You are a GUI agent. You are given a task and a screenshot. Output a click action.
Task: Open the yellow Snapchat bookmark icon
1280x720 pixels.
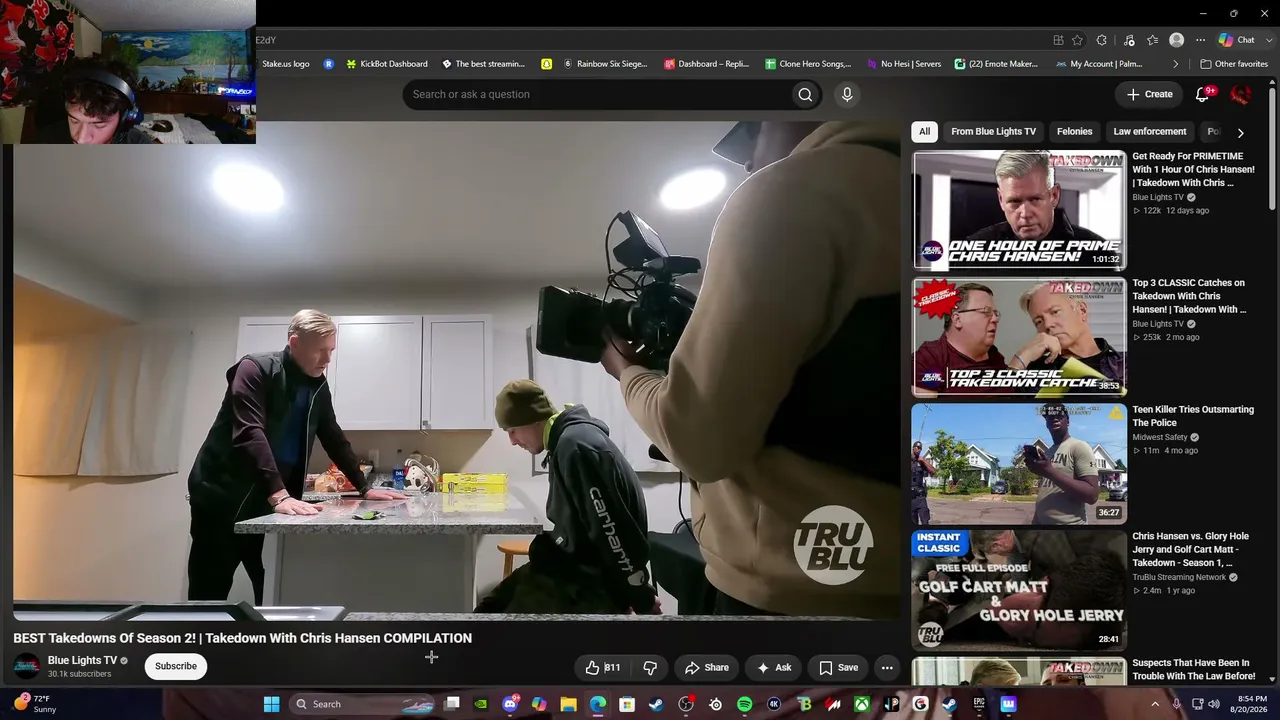(x=546, y=64)
